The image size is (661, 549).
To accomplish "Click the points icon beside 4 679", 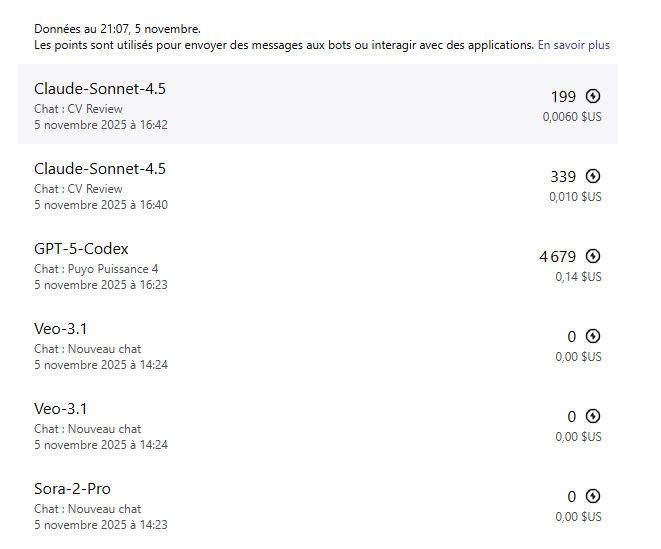I will point(593,257).
